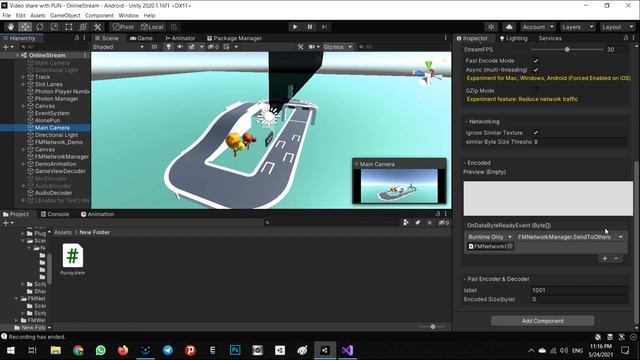This screenshot has width=640, height=360.
Task: Lock the Inspector panel
Action: [x=626, y=38]
